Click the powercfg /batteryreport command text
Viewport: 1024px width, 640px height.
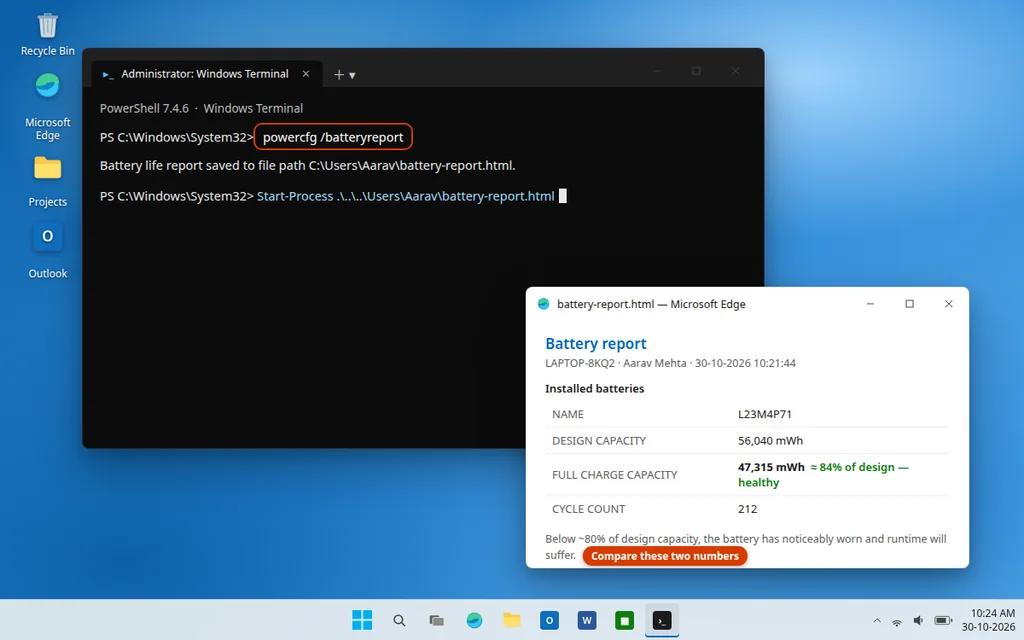333,137
